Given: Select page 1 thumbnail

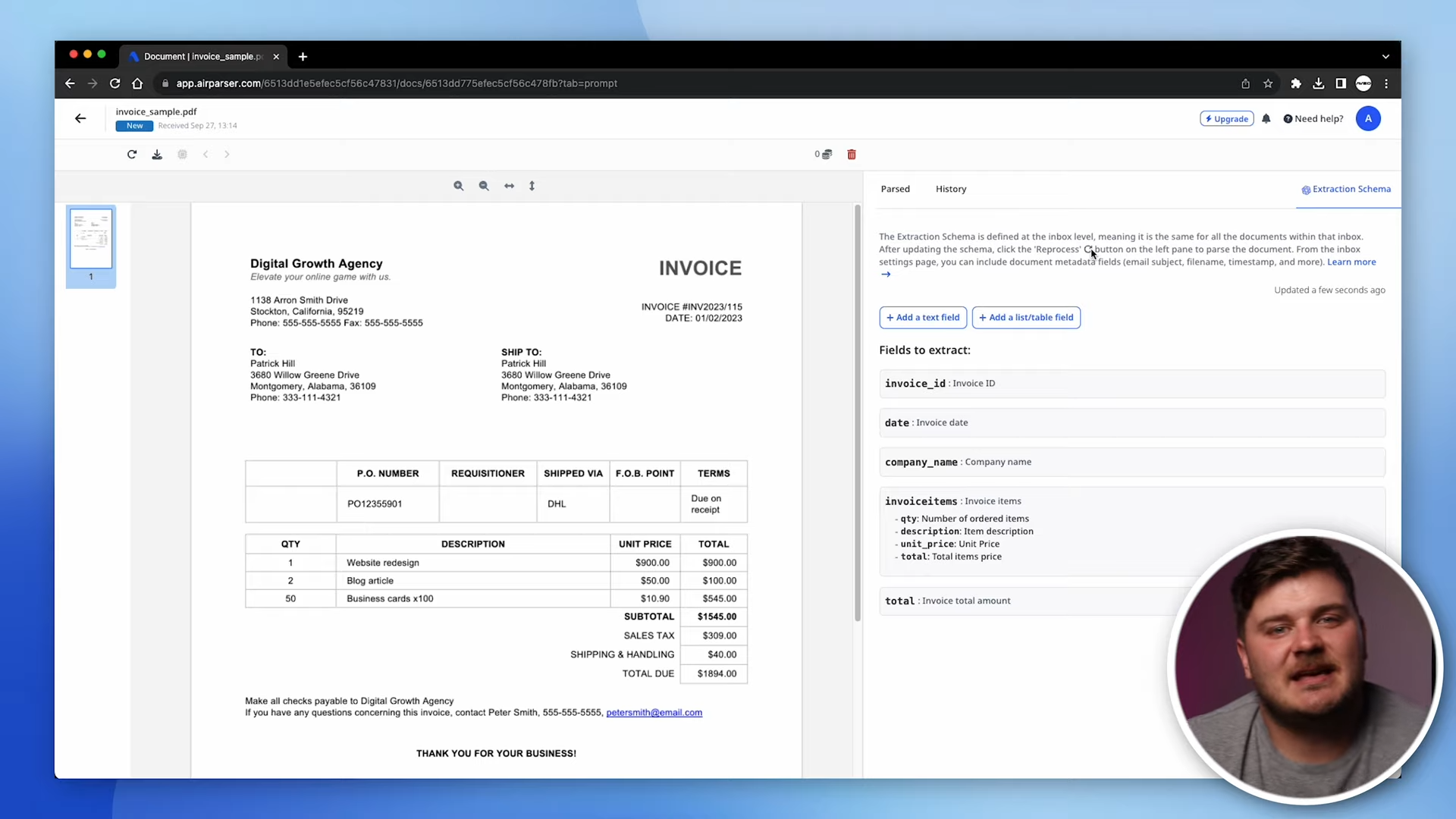Looking at the screenshot, I should tap(91, 240).
